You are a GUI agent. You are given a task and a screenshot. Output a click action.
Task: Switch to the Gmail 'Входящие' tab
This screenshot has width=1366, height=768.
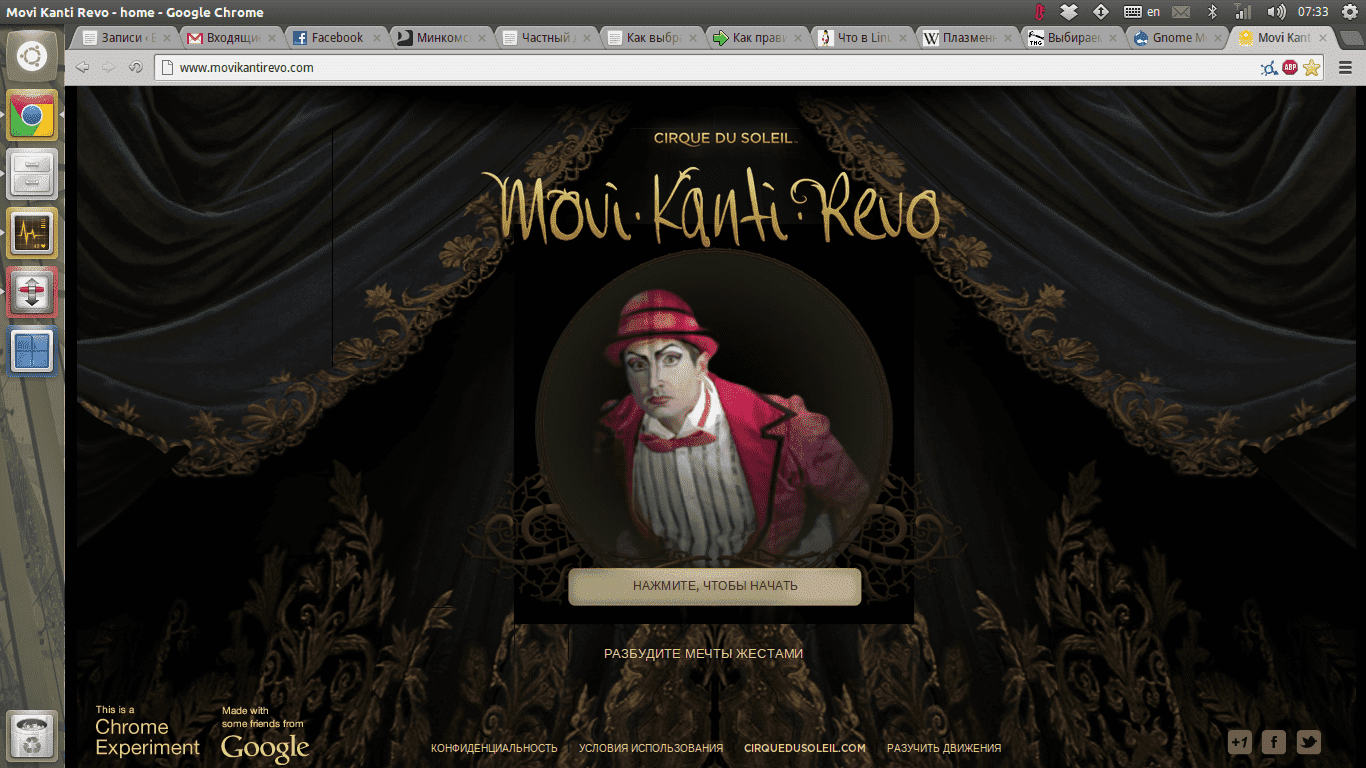[232, 38]
